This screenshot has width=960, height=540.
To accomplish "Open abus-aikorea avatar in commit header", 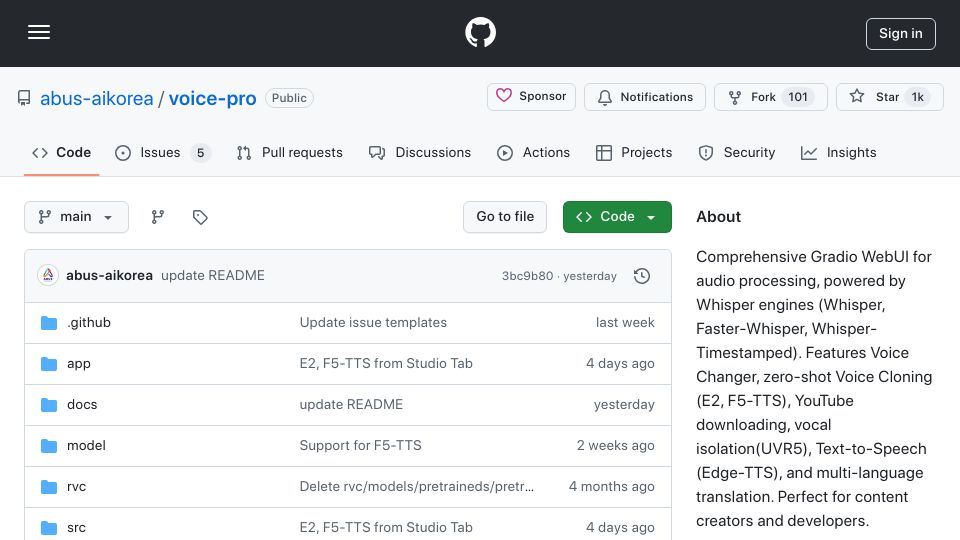I will click(x=48, y=276).
